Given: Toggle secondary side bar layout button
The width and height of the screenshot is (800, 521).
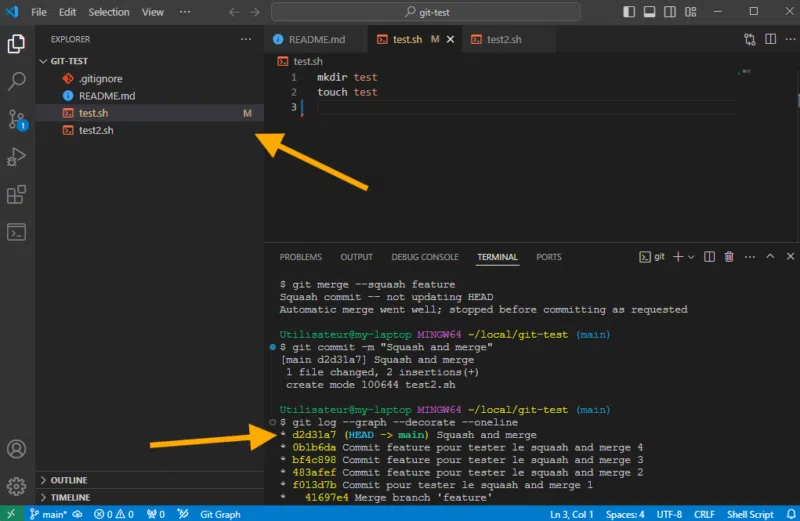Looking at the screenshot, I should click(x=672, y=12).
